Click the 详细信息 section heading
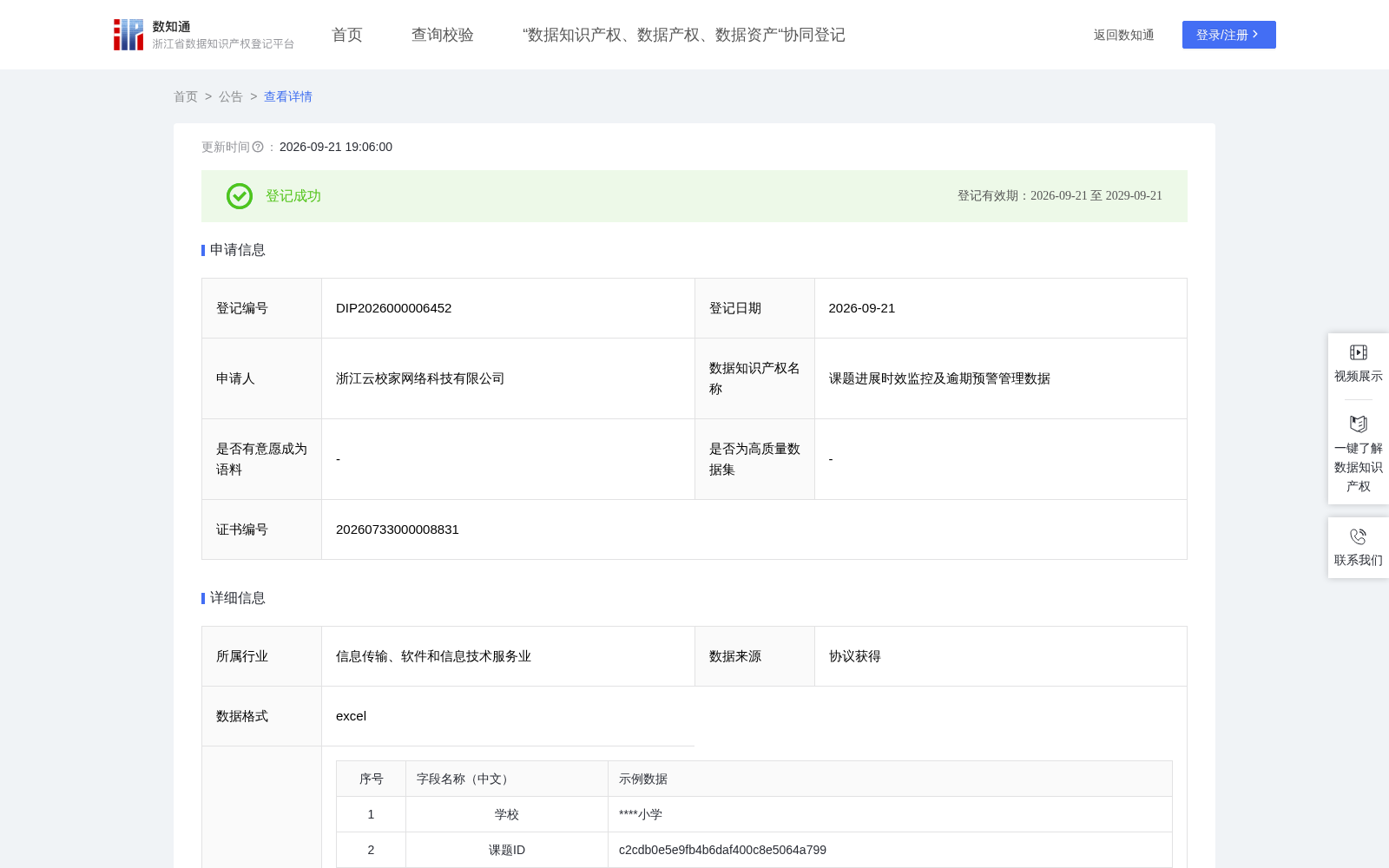The width and height of the screenshot is (1389, 868). (x=238, y=598)
